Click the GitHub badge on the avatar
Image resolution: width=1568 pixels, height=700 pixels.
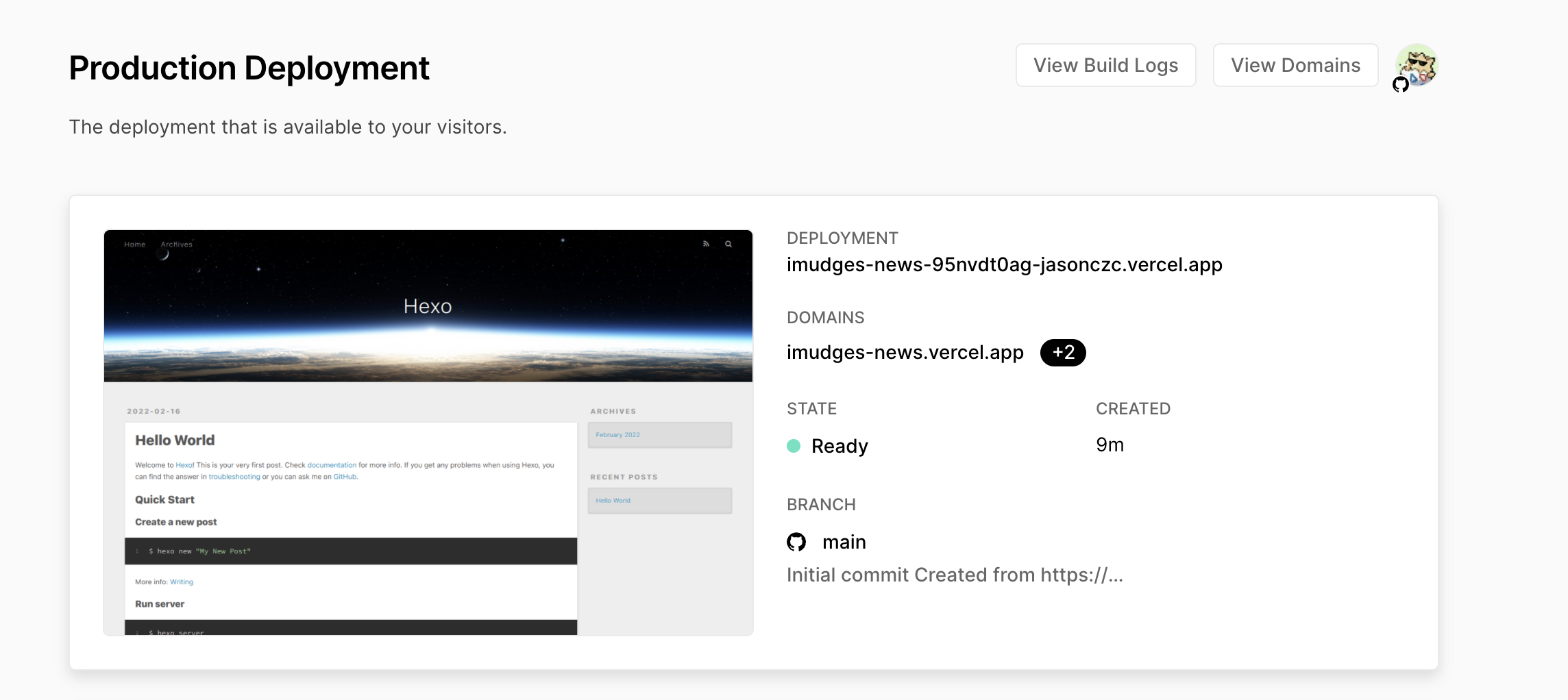pos(1401,84)
